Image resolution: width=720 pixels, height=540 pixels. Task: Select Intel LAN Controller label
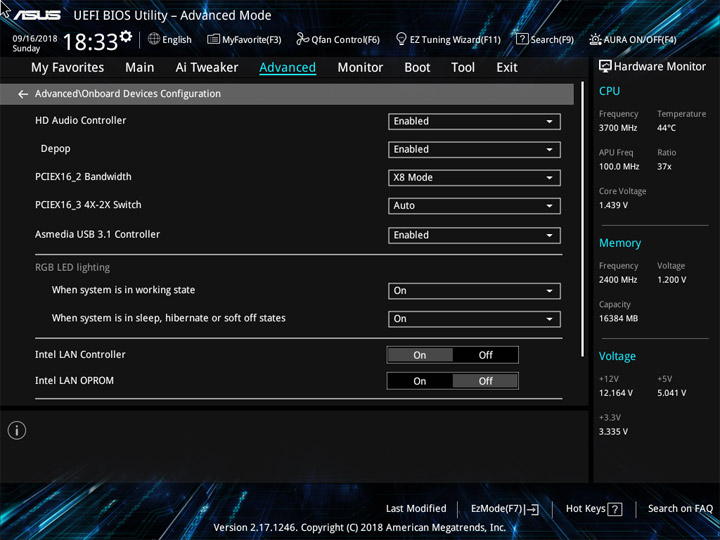coord(80,354)
